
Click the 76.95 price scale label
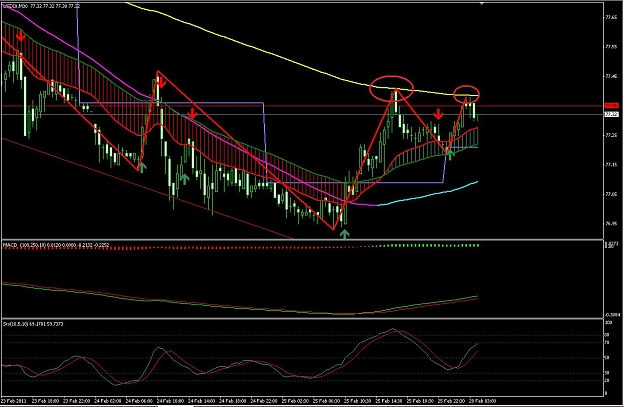coord(611,224)
